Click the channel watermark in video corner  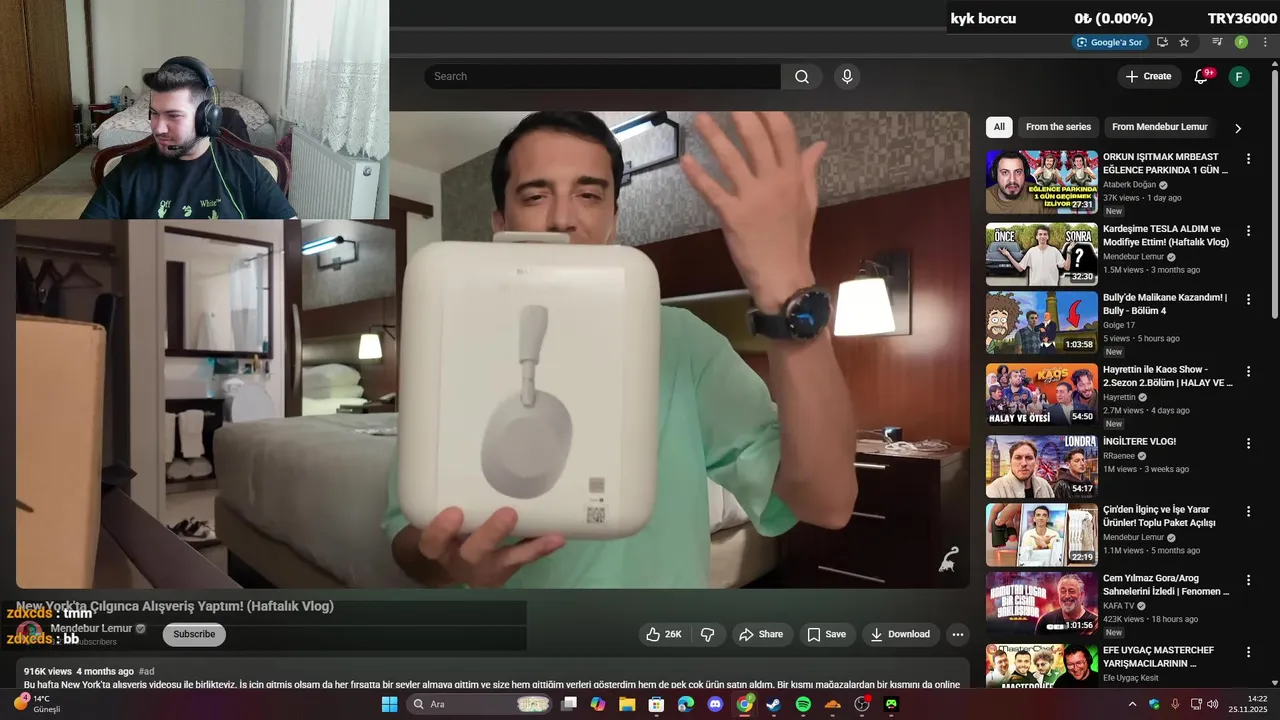948,560
